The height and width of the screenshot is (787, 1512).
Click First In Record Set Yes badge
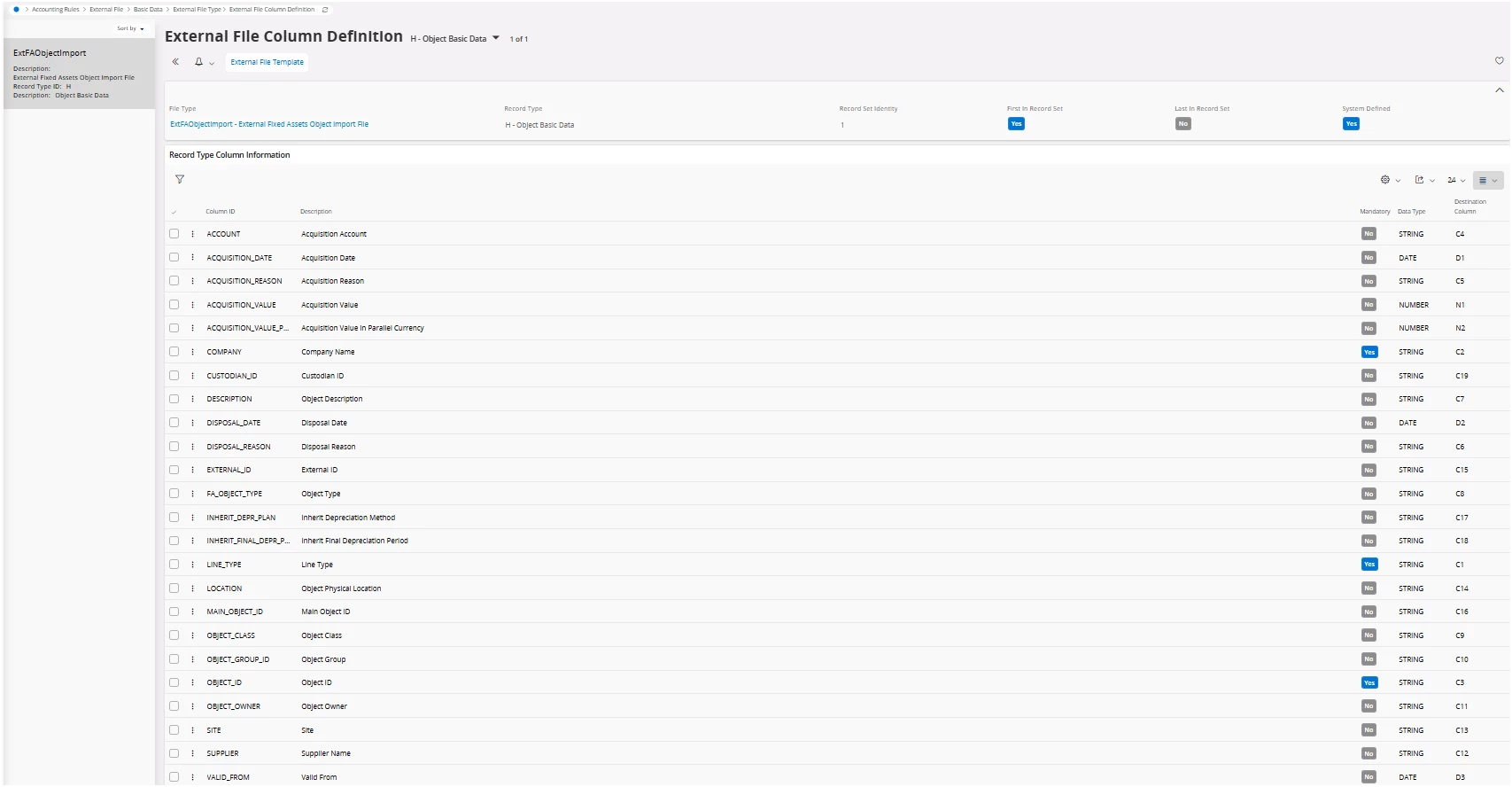pos(1016,124)
